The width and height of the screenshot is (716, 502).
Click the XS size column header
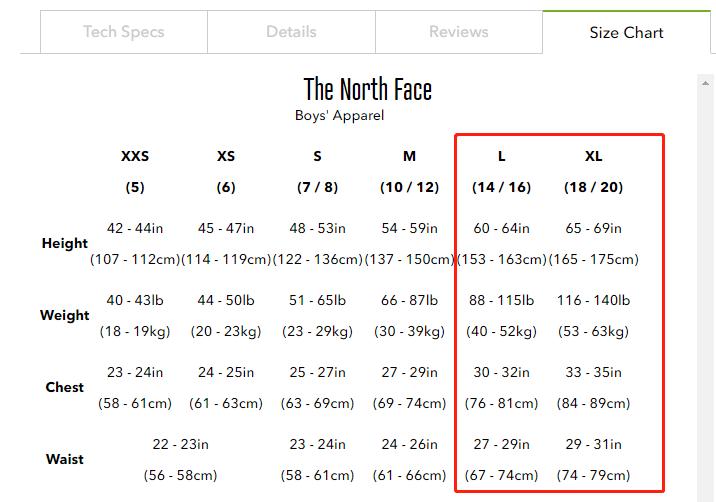tap(226, 156)
